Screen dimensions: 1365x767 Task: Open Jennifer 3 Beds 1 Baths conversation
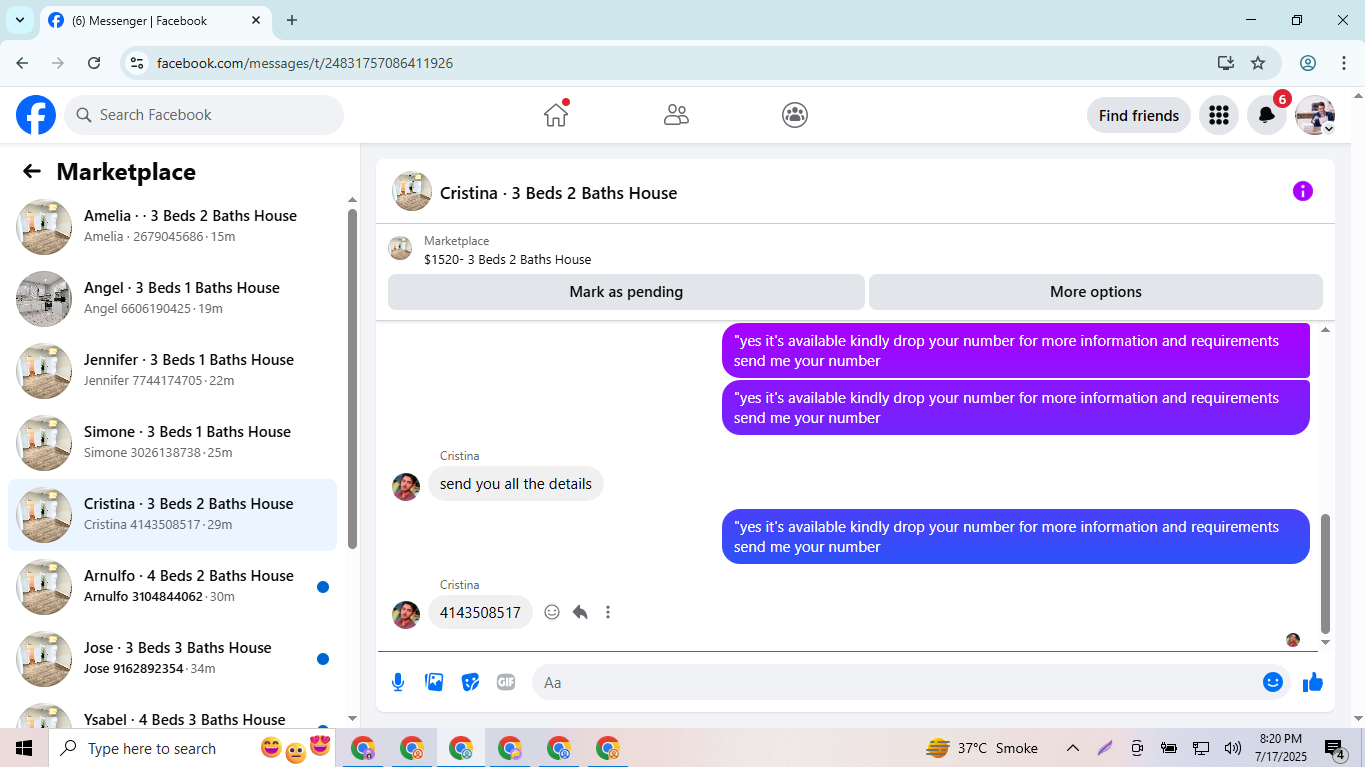pyautogui.click(x=172, y=370)
